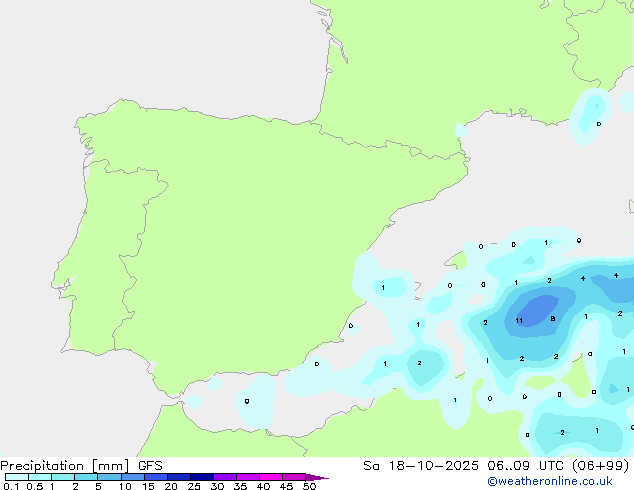Click the legend scale label '35'
This screenshot has width=634, height=490.
pyautogui.click(x=240, y=486)
